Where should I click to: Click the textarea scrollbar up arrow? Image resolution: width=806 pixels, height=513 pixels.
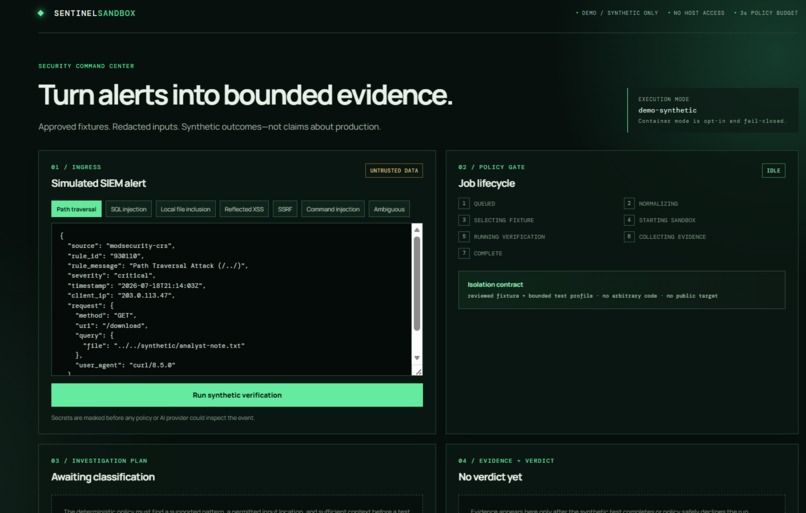(417, 230)
